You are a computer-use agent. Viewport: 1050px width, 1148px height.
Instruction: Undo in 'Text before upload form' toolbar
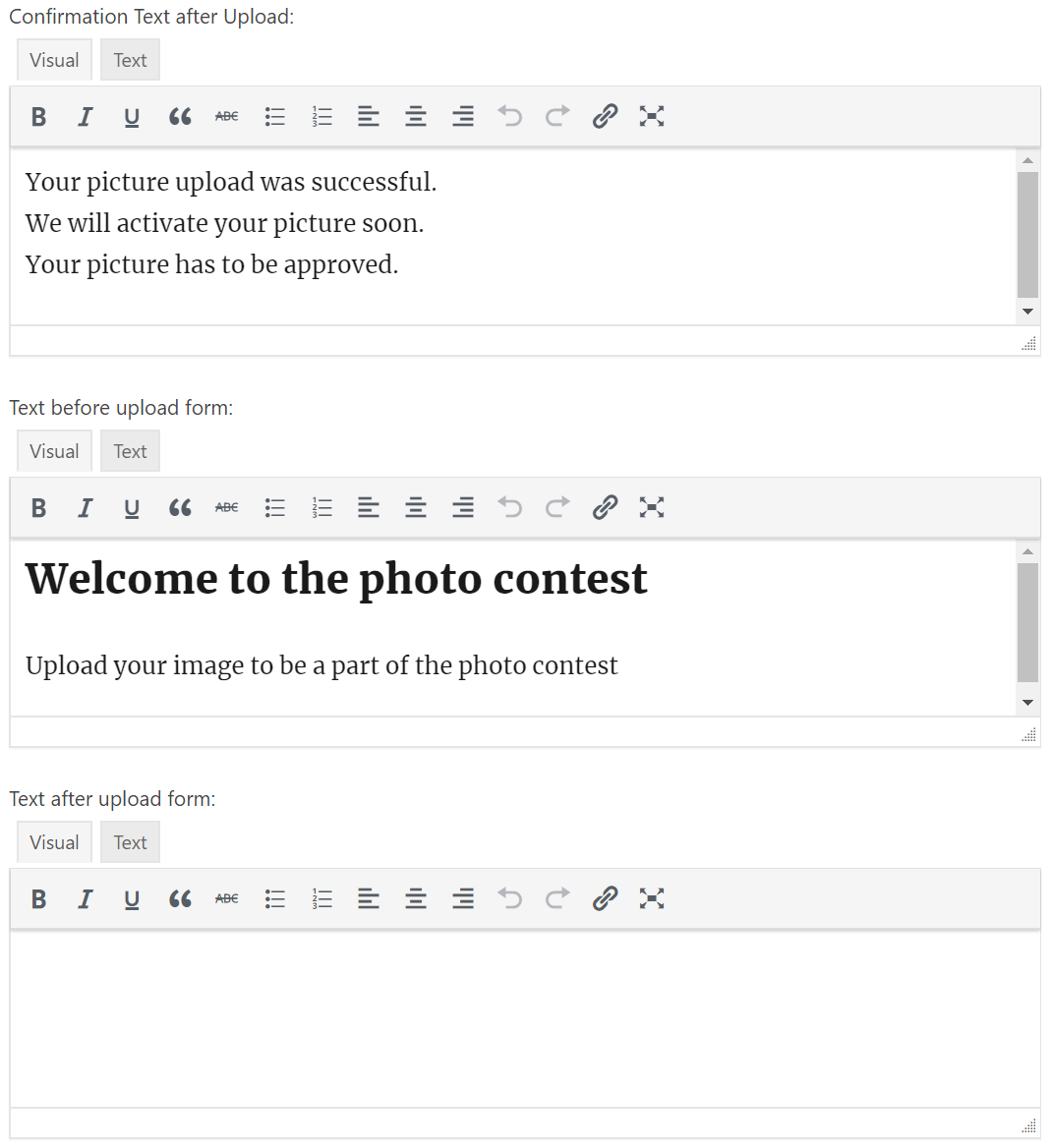(x=510, y=507)
